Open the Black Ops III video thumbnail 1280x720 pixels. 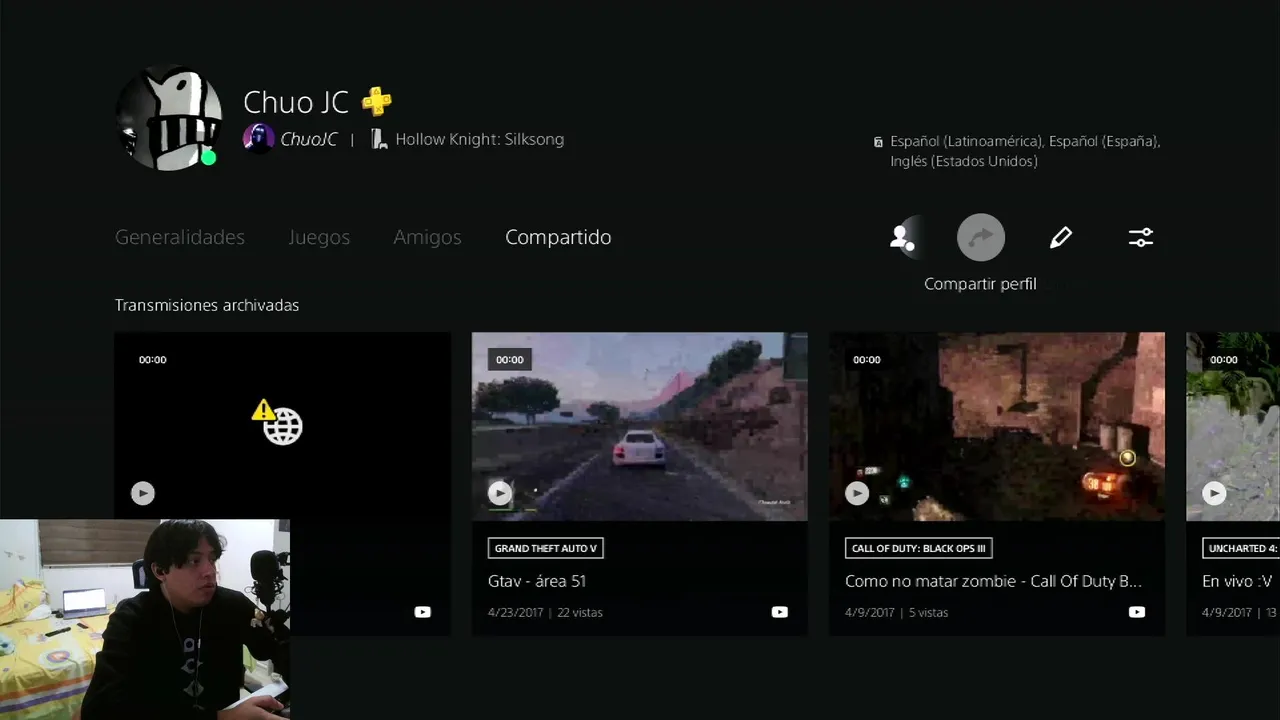pos(997,426)
